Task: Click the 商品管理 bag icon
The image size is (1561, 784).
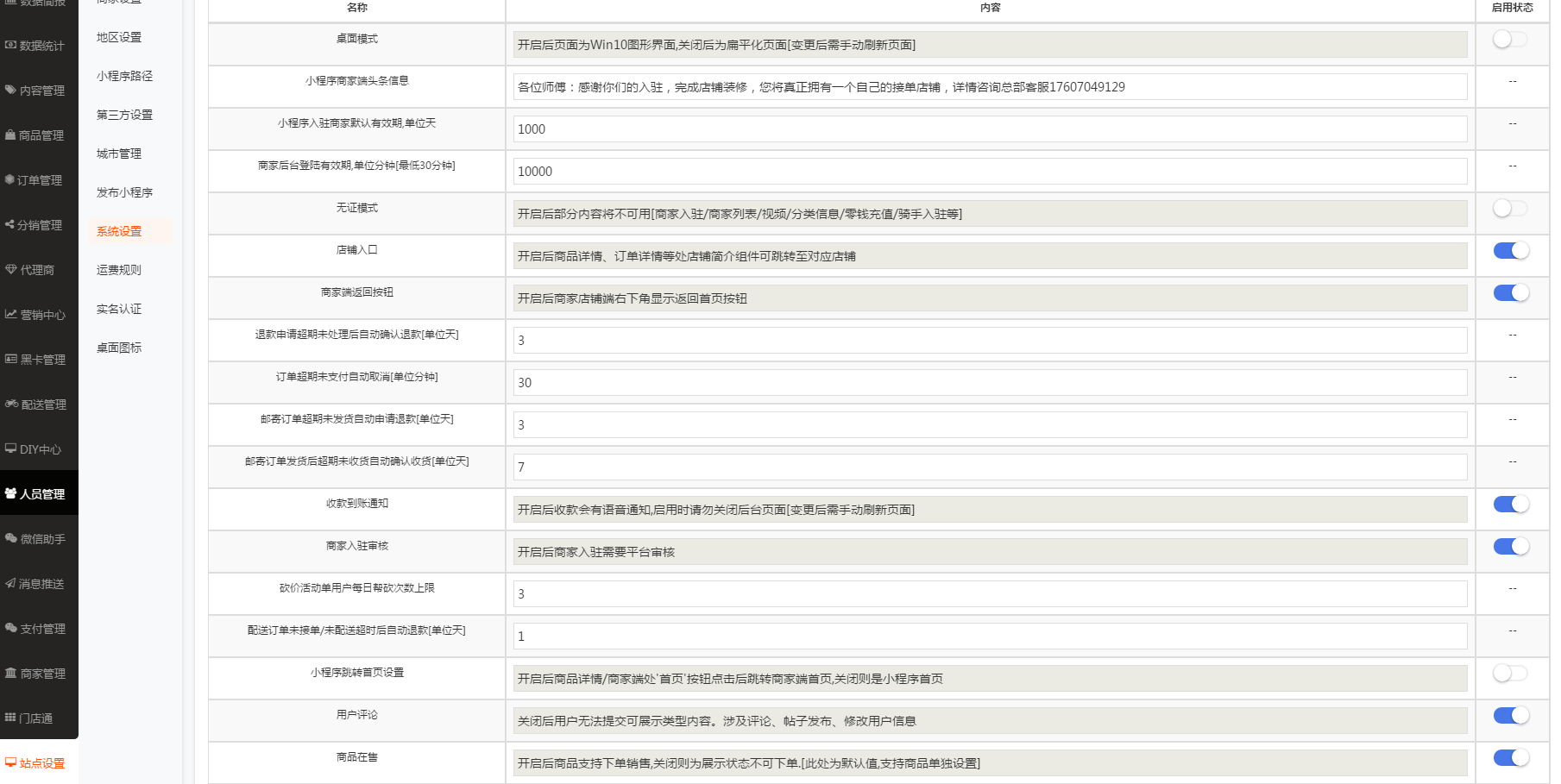Action: 11,135
